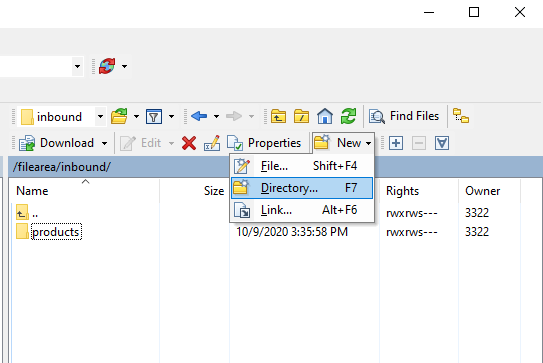Open the top-left combo box dropdown
Image resolution: width=543 pixels, height=363 pixels.
[77, 66]
